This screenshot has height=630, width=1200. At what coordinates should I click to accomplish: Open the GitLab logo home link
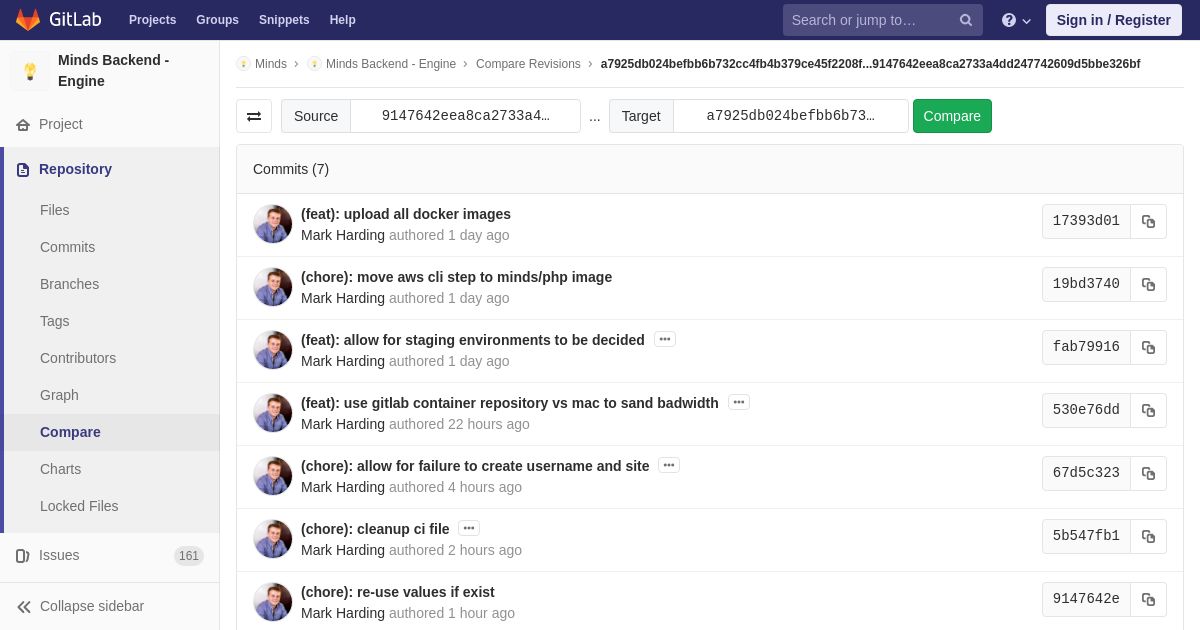coord(56,20)
